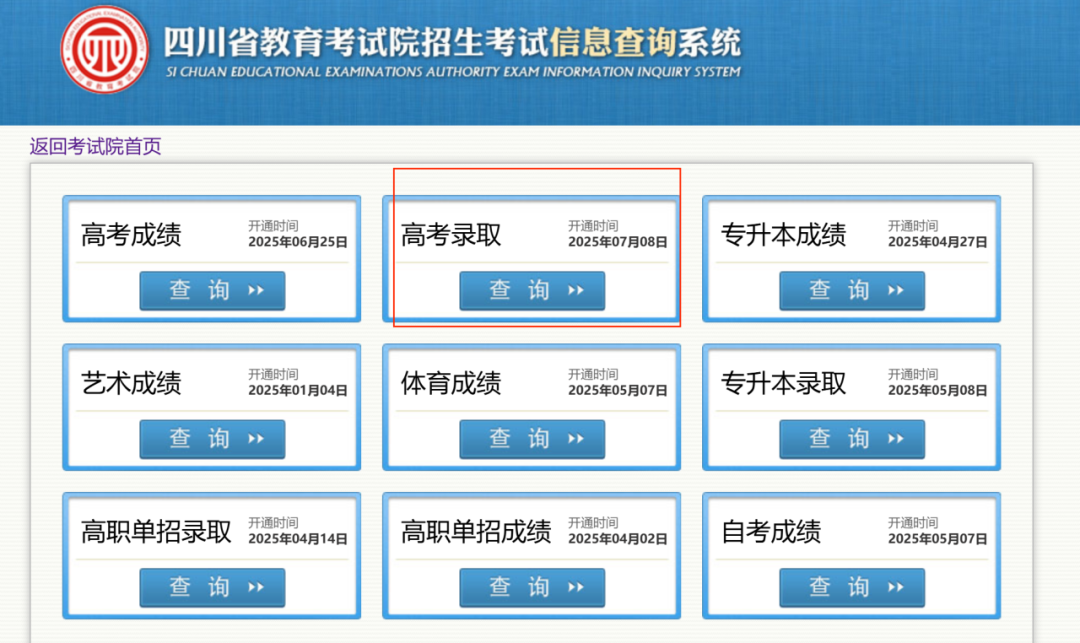
Task: Open the 高职单招成绩 score query
Action: pos(532,587)
